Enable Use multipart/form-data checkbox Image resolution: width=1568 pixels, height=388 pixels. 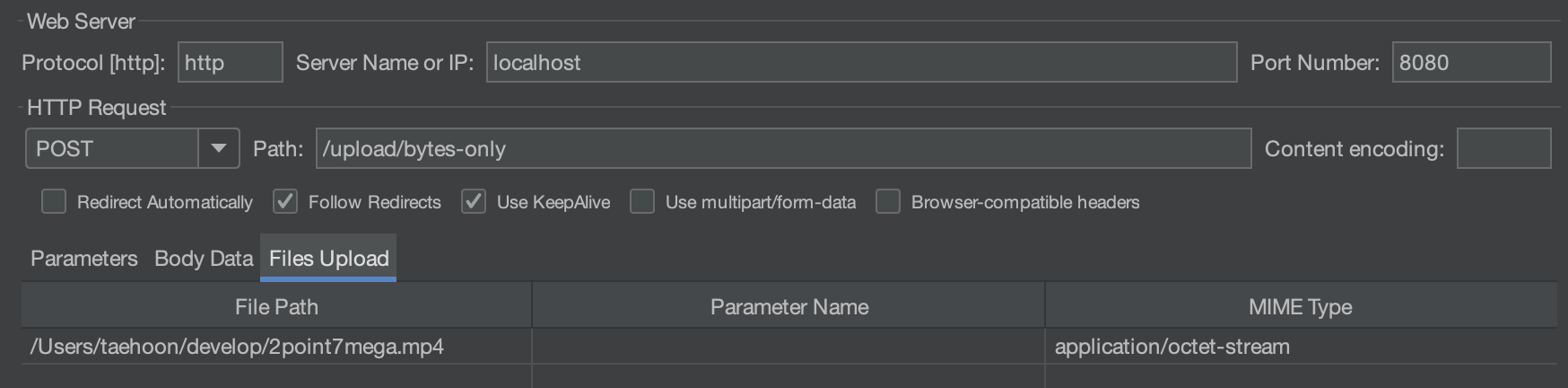642,202
